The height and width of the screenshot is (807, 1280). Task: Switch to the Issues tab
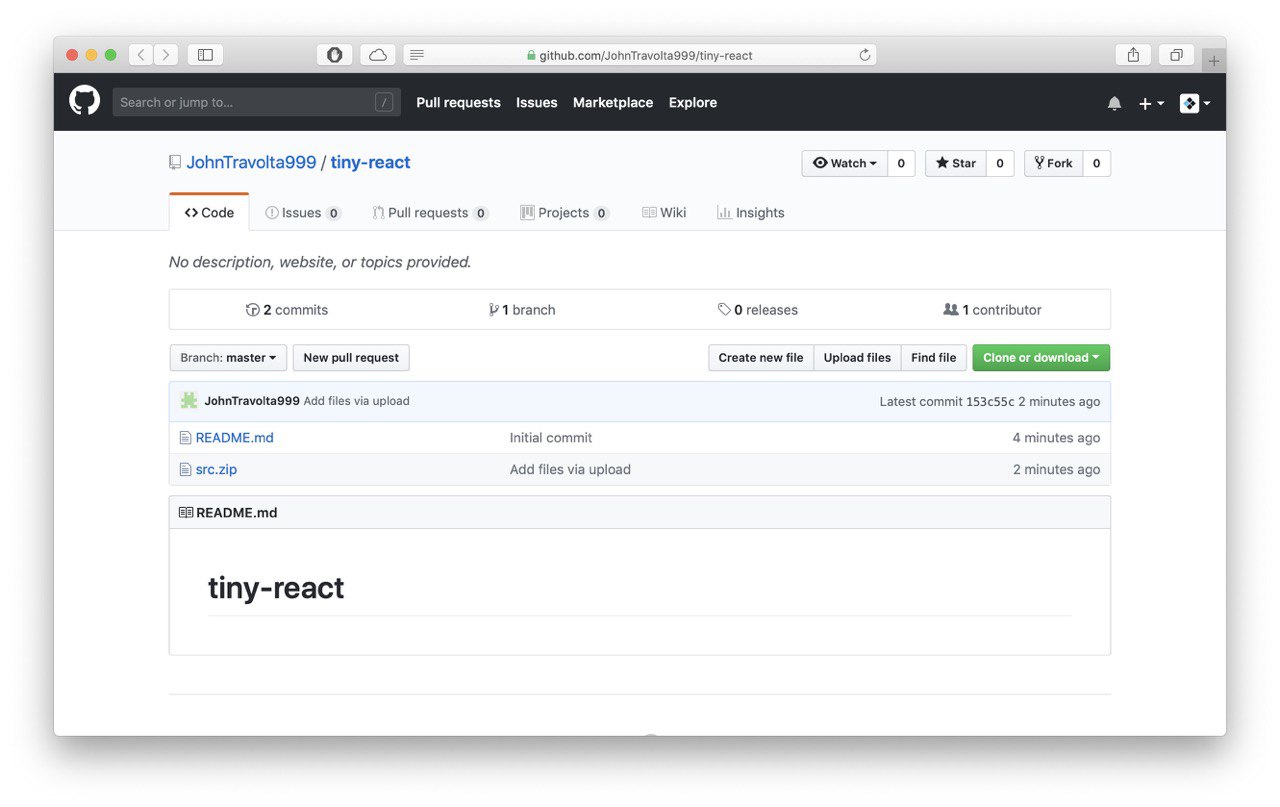click(x=303, y=212)
